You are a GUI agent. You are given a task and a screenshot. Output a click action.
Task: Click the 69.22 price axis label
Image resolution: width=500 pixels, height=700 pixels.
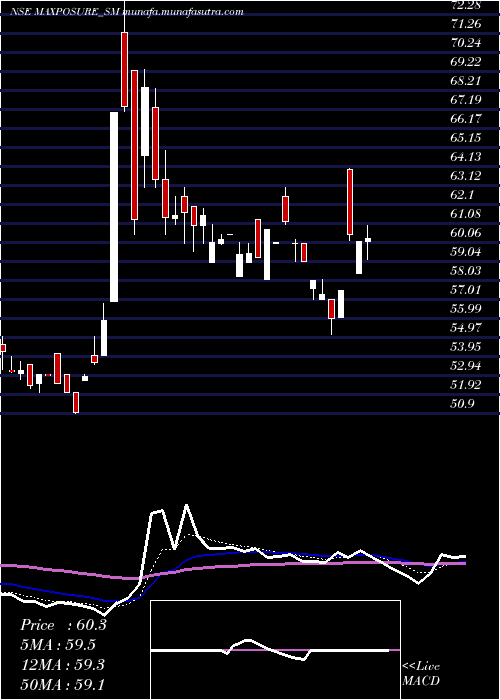pyautogui.click(x=466, y=62)
